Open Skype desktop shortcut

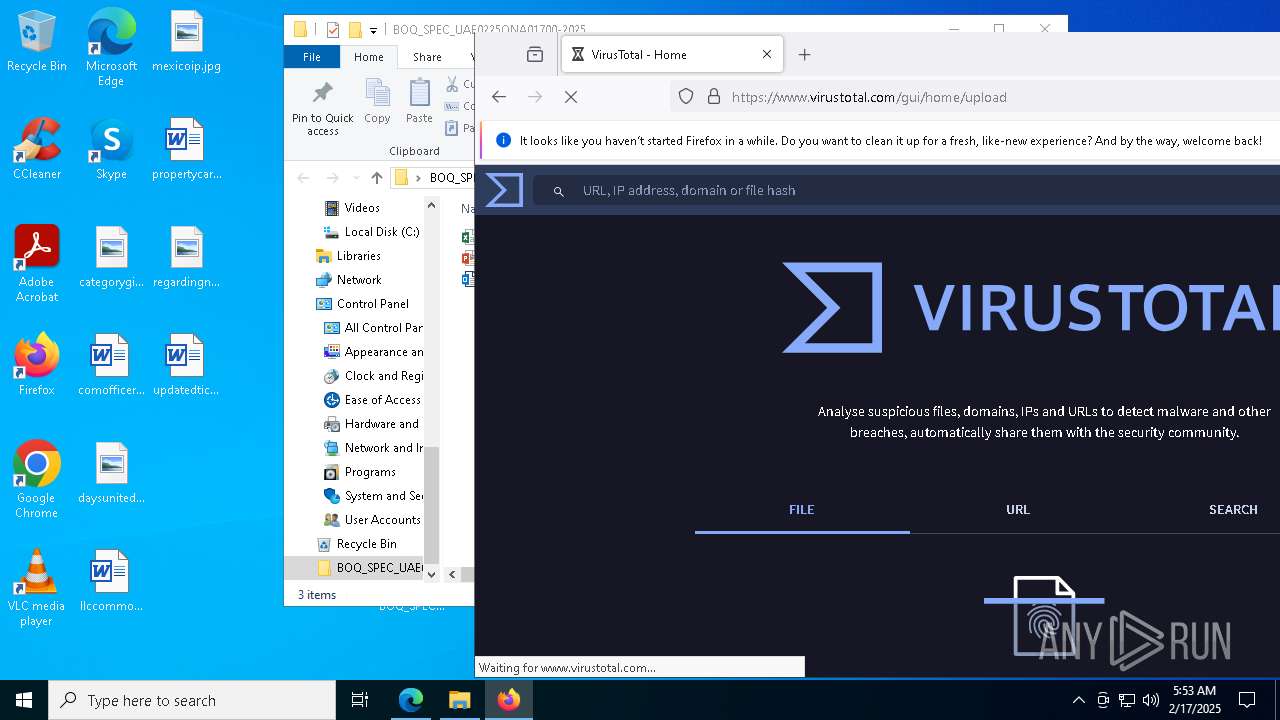click(111, 150)
